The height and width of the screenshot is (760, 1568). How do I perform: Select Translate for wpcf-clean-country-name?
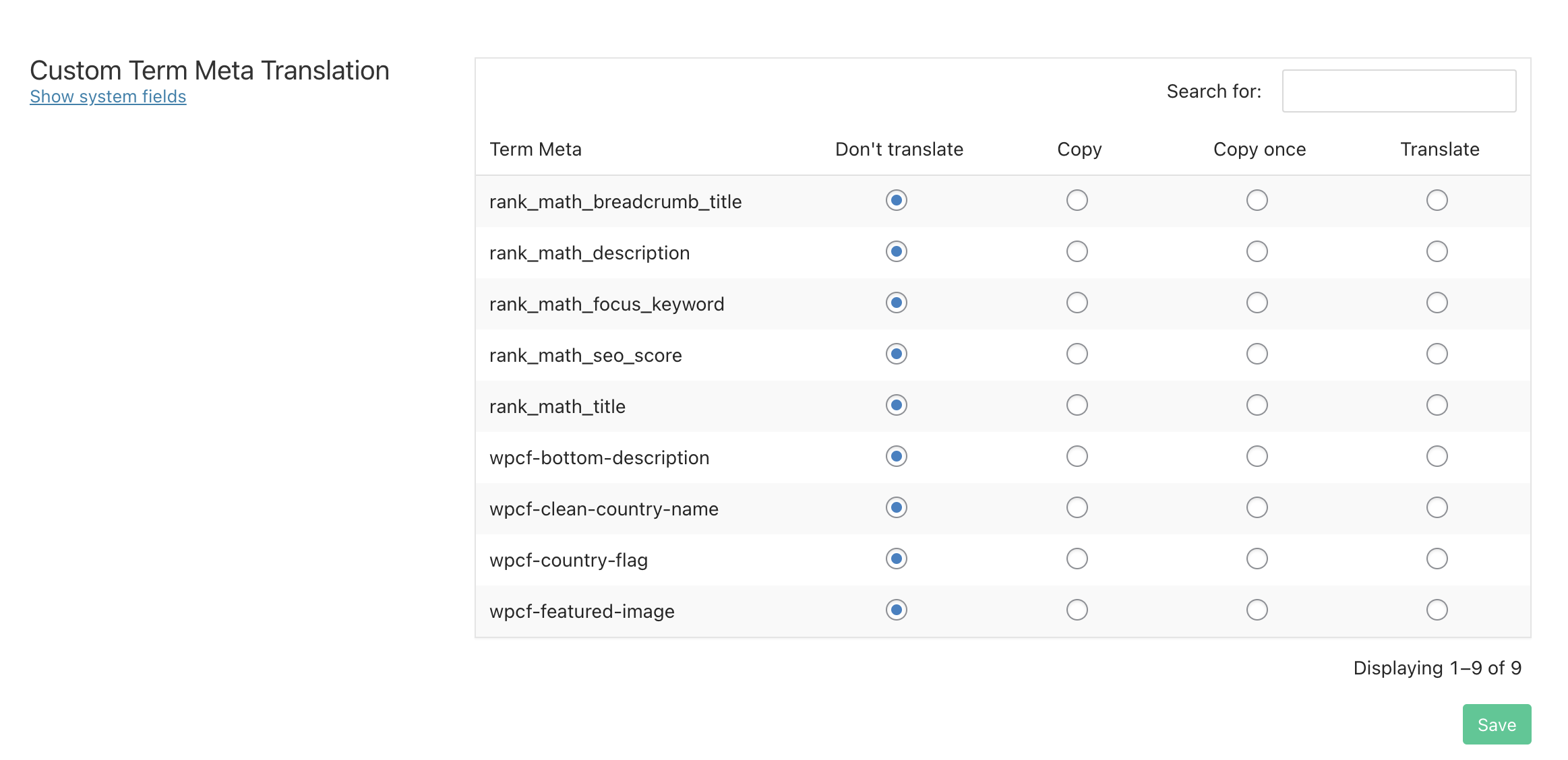[1437, 507]
